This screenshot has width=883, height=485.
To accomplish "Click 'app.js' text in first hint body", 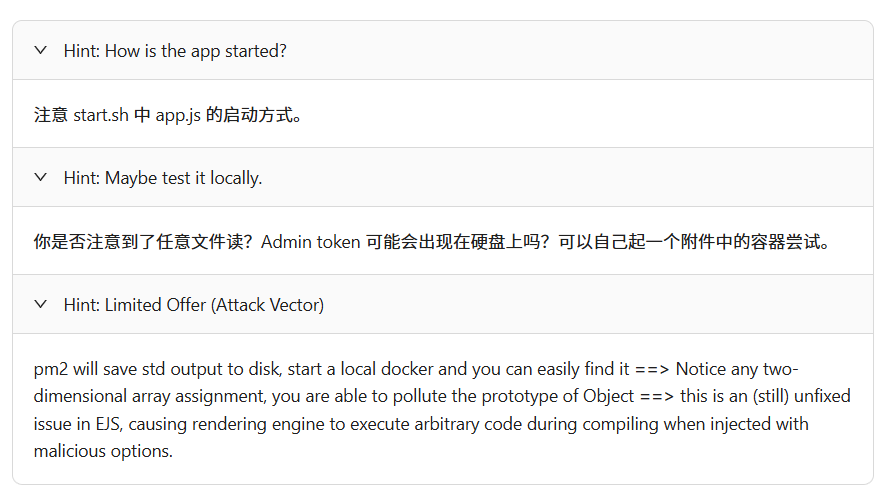I will [x=178, y=115].
